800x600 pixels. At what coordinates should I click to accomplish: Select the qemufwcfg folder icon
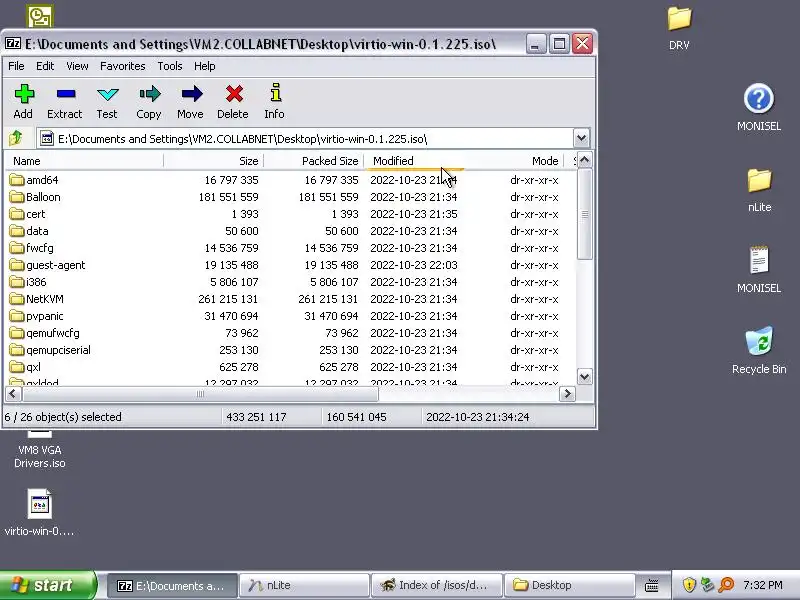click(17, 333)
